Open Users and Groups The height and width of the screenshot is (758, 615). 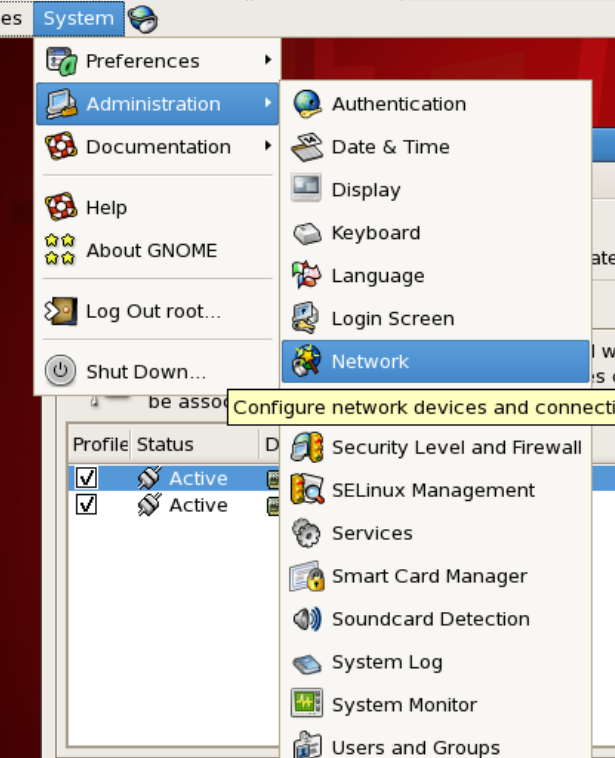436,745
